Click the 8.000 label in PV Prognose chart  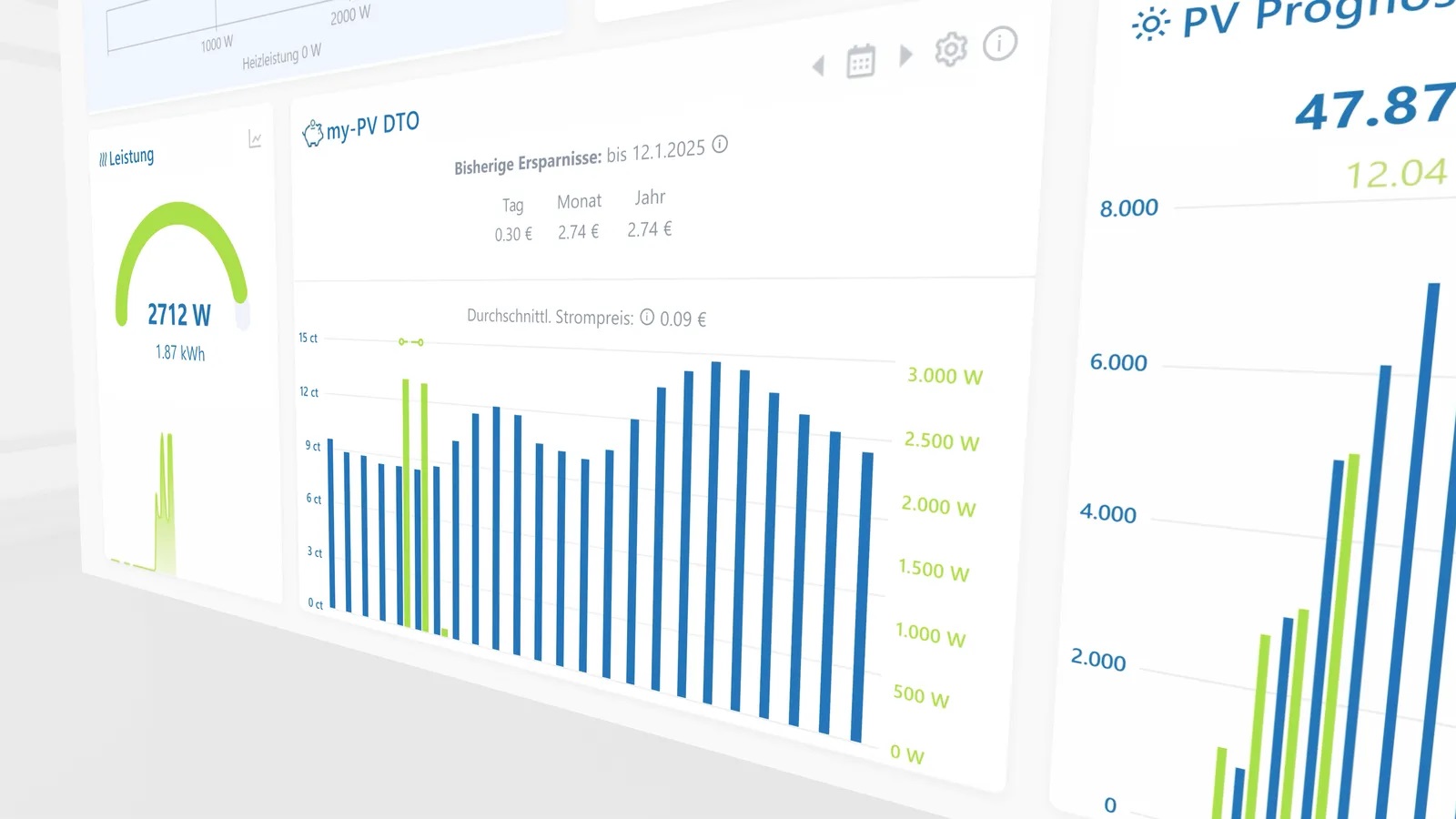click(1128, 208)
